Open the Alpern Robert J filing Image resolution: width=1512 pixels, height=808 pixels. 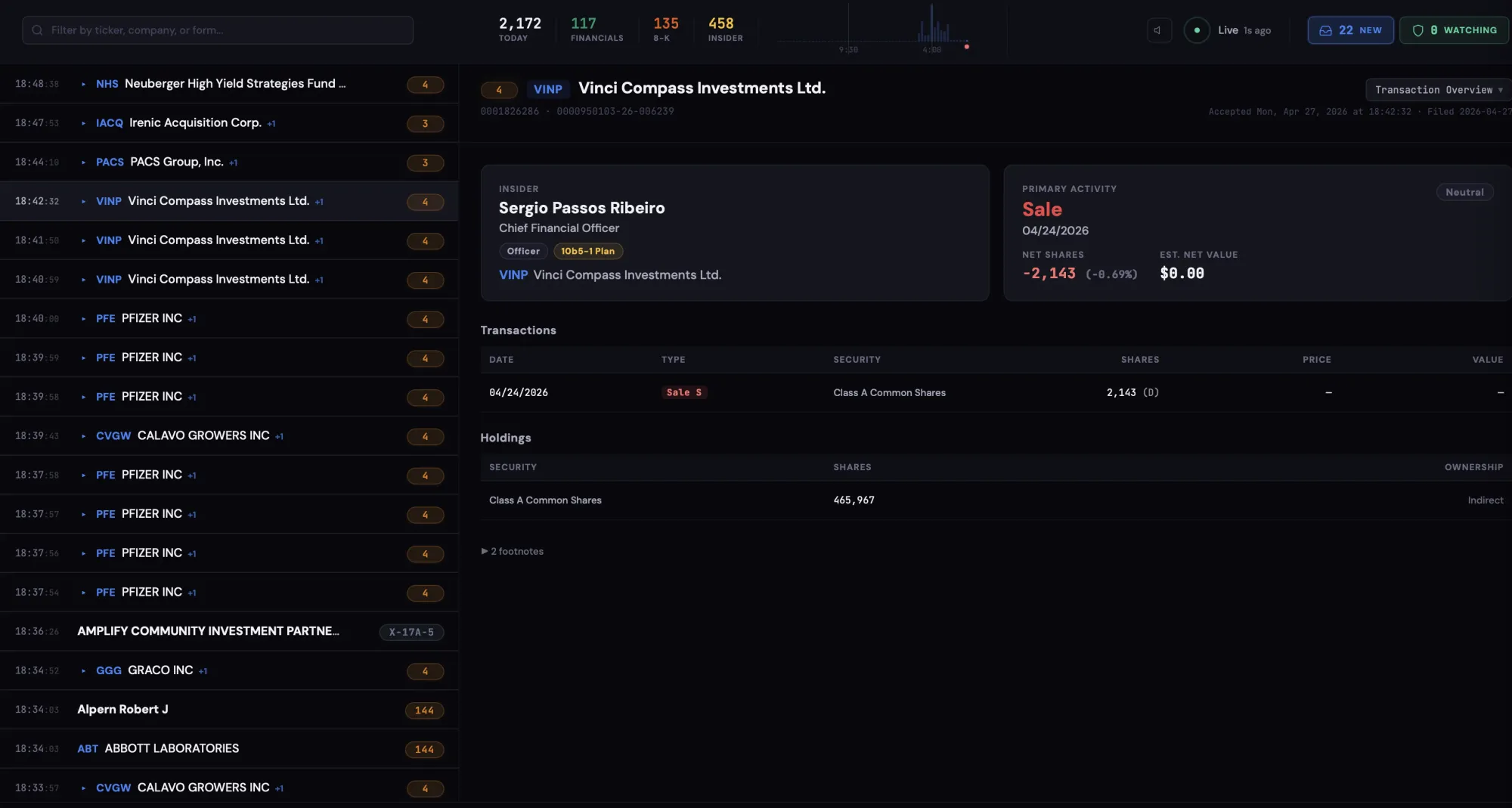click(229, 710)
